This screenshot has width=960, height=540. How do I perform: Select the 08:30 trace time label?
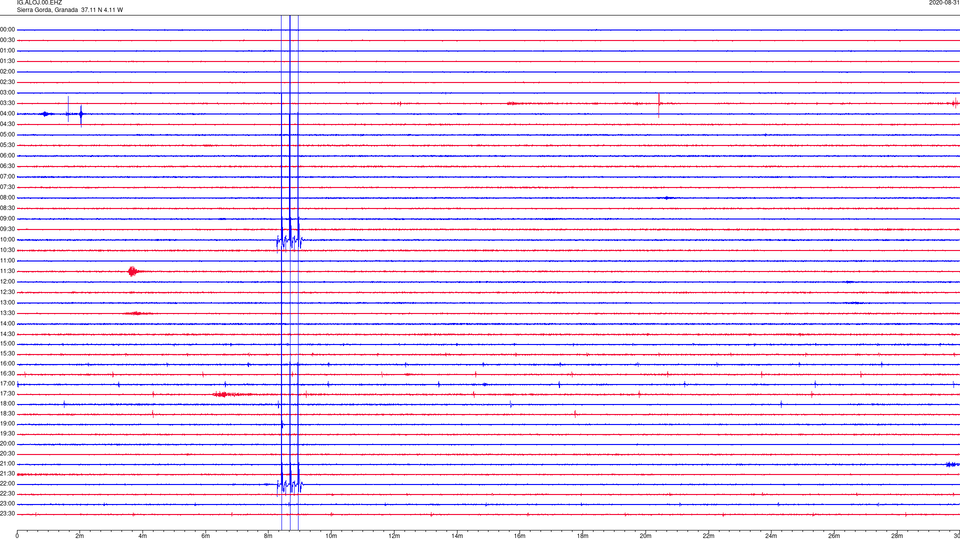pyautogui.click(x=7, y=208)
